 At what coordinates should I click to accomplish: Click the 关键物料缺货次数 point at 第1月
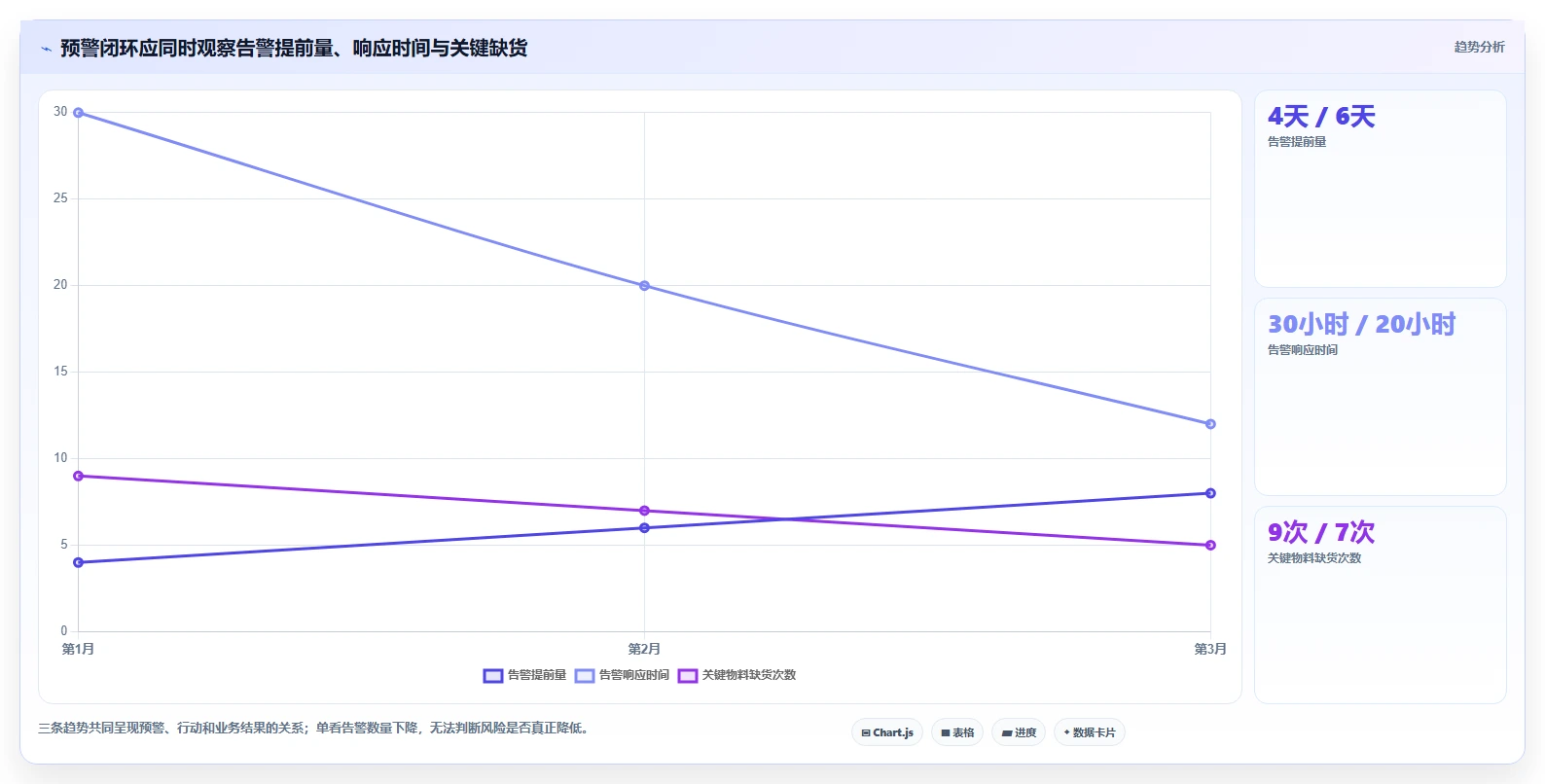pyautogui.click(x=79, y=476)
